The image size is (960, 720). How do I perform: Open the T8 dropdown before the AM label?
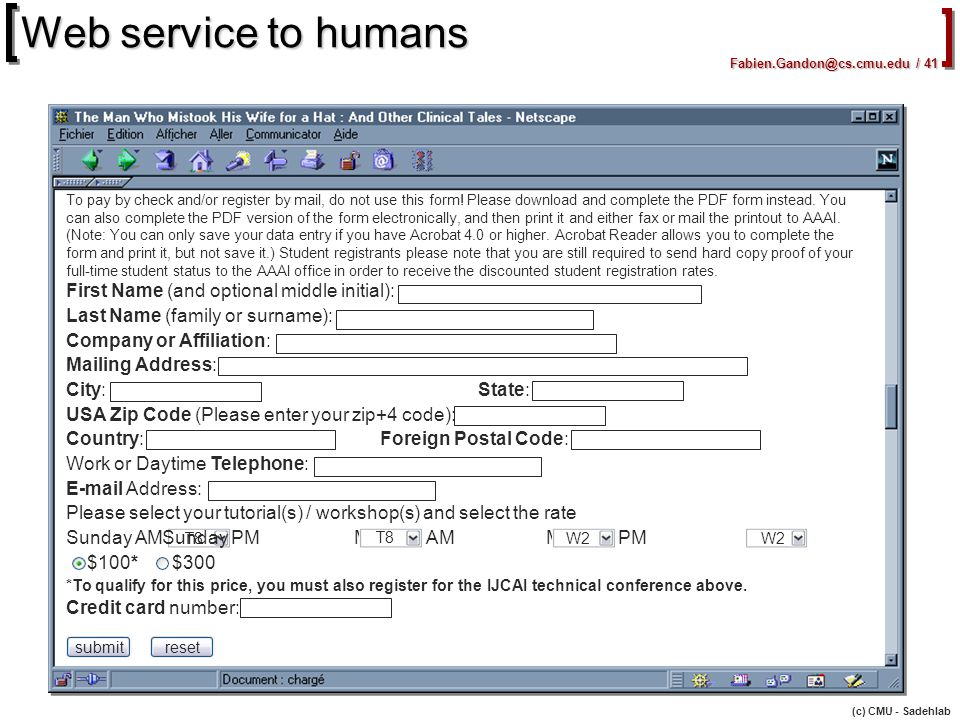click(x=391, y=538)
